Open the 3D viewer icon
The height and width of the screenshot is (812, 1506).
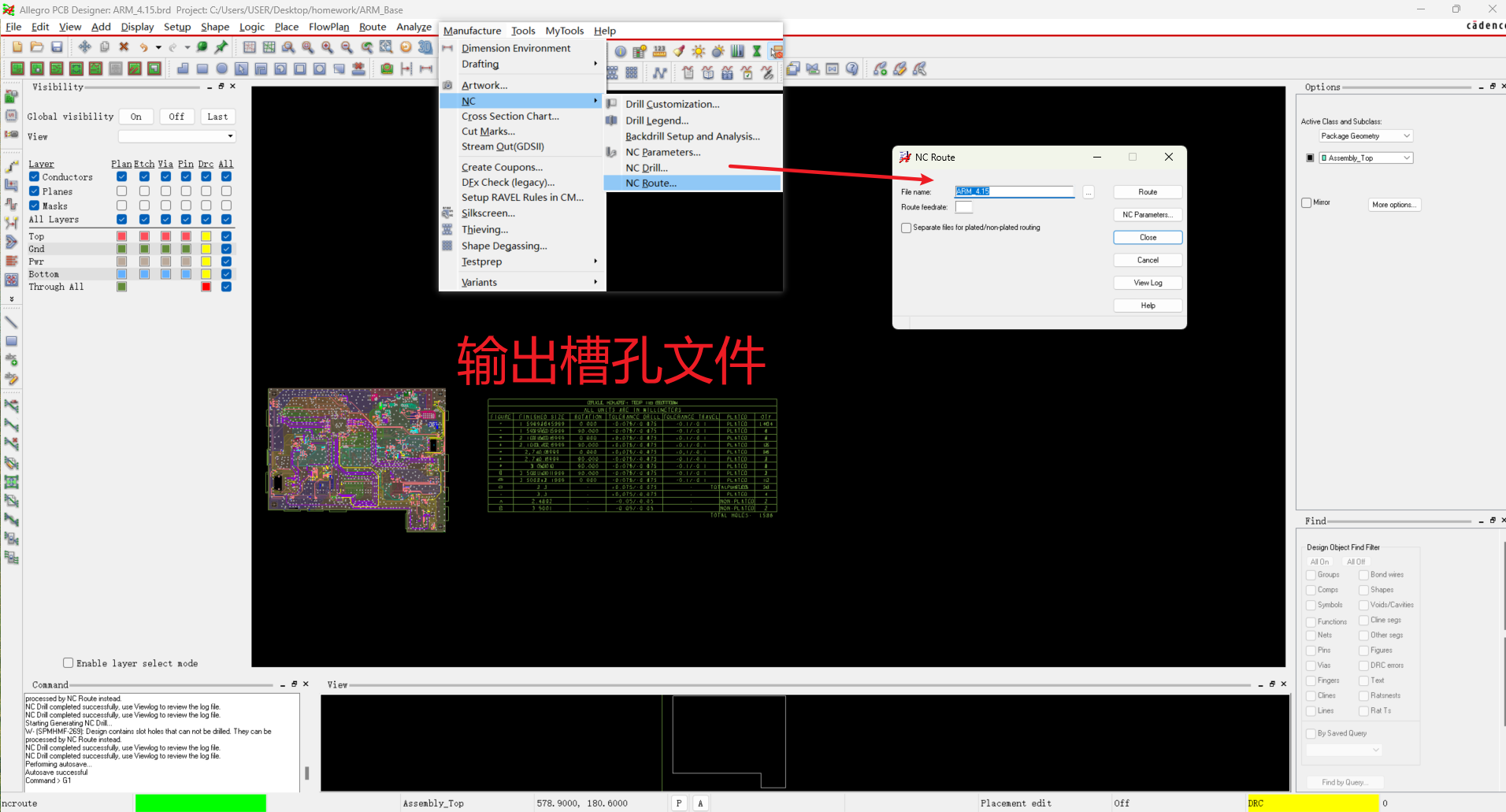[x=425, y=47]
